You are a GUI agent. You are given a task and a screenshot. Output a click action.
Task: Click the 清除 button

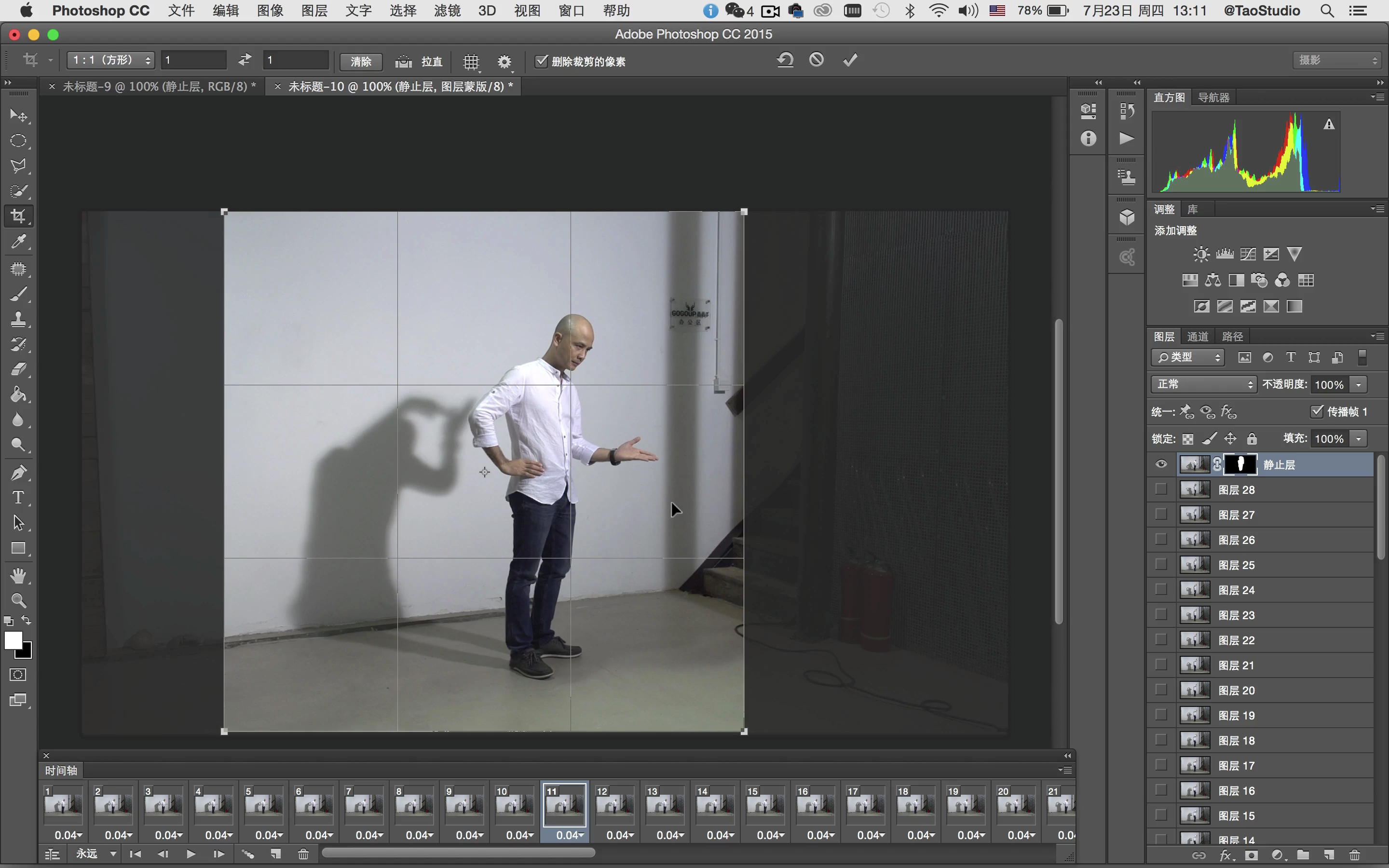(x=361, y=61)
